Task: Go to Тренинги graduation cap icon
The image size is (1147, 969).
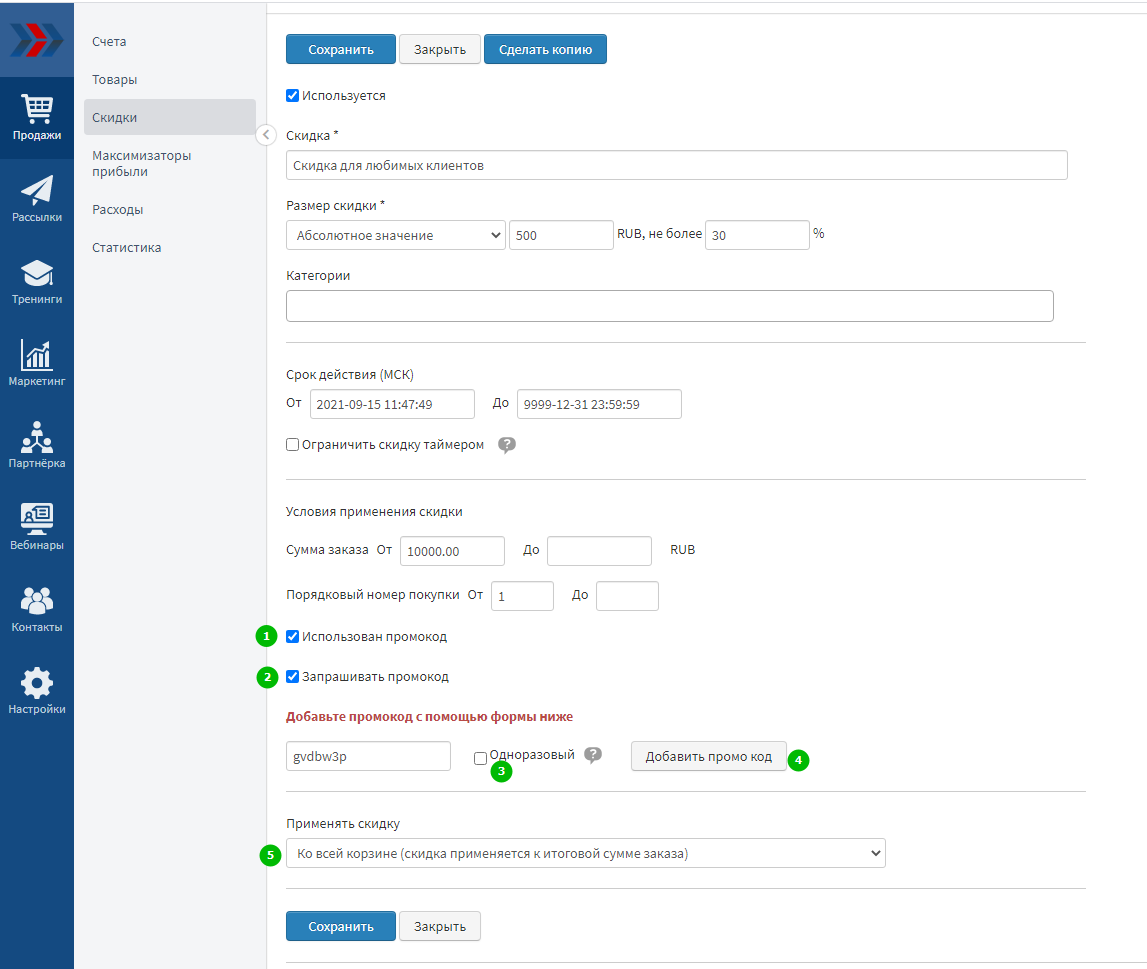Action: pyautogui.click(x=37, y=282)
